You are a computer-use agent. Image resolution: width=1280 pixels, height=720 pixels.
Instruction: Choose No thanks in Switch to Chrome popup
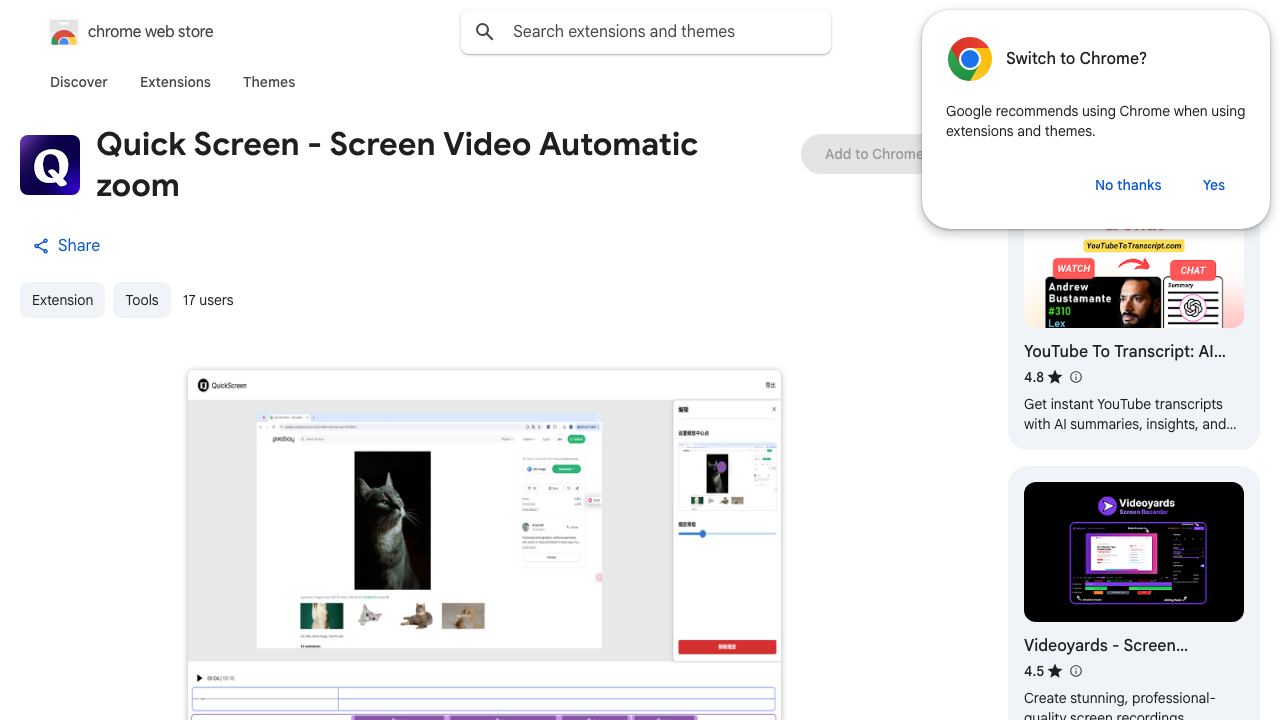1128,185
